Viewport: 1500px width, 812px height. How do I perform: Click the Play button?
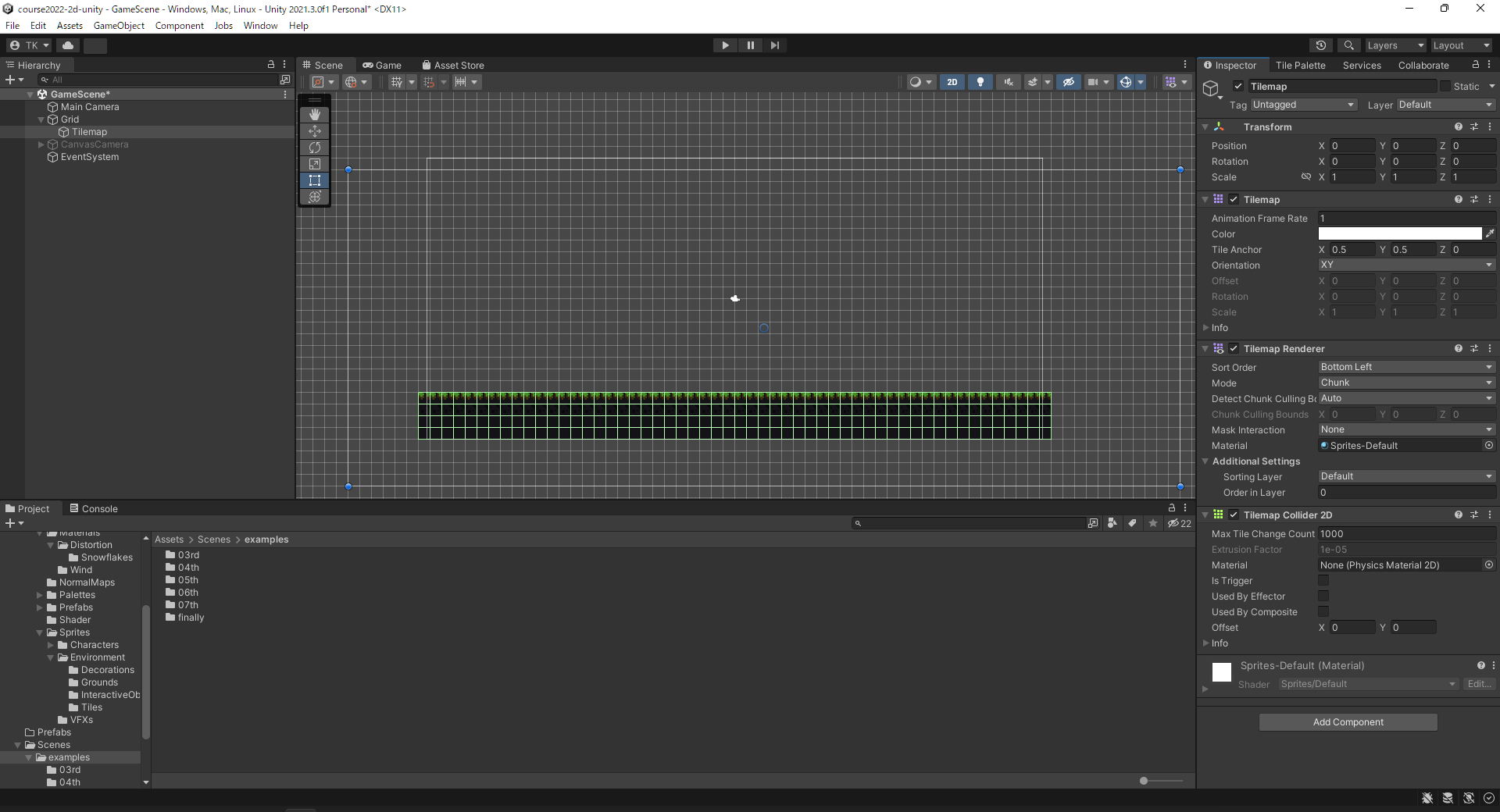point(725,45)
